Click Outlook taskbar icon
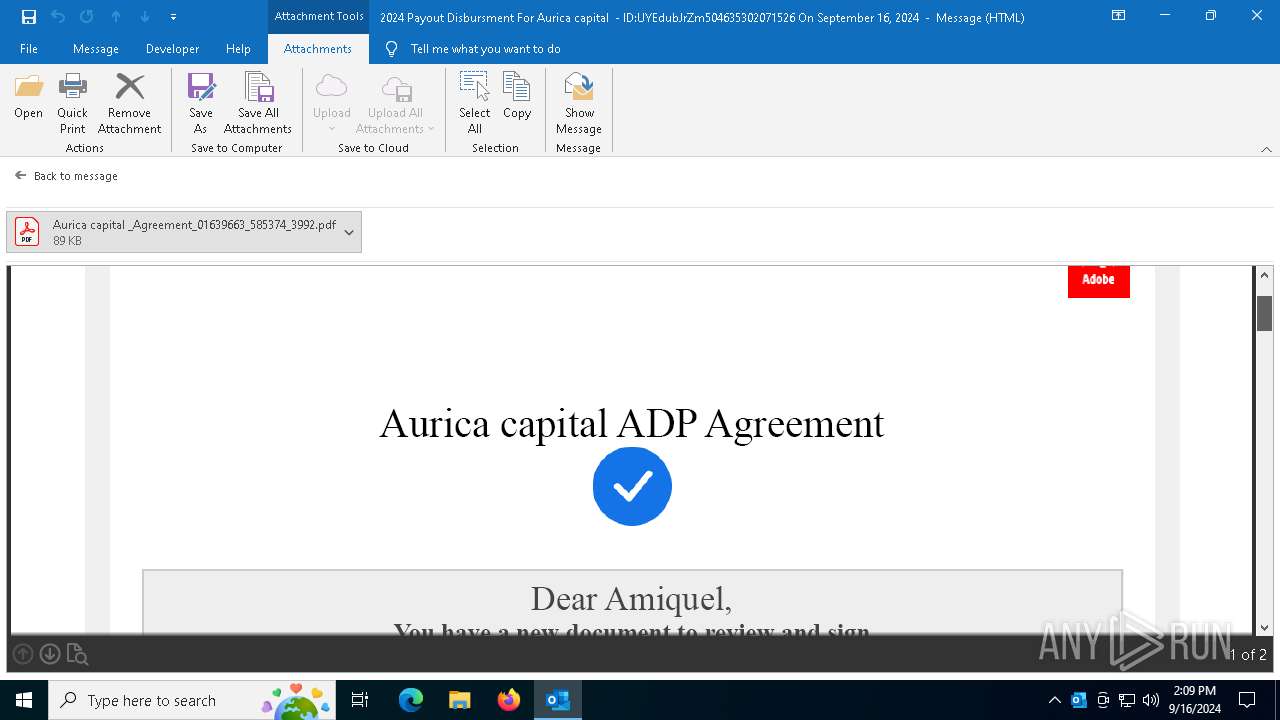 click(557, 700)
